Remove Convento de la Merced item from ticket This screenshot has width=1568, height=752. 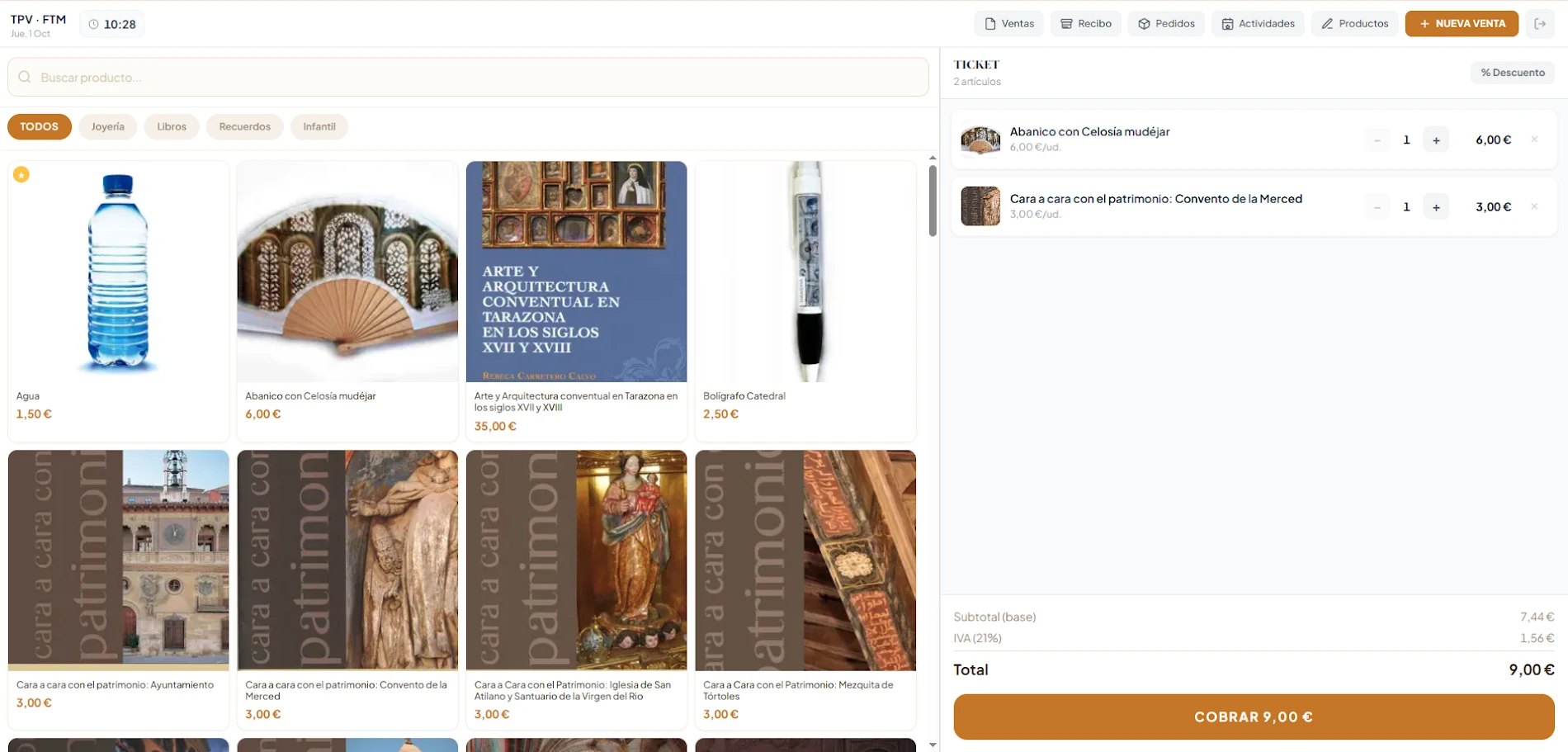tap(1534, 206)
